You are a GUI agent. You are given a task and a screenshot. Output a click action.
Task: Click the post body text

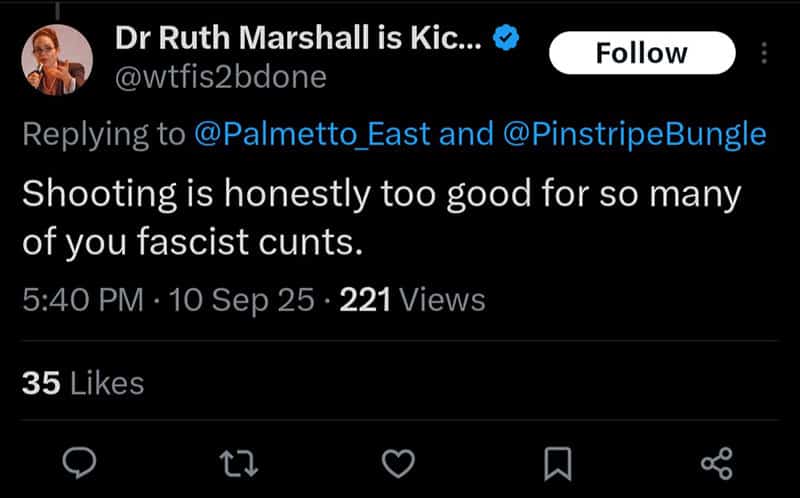point(382,217)
